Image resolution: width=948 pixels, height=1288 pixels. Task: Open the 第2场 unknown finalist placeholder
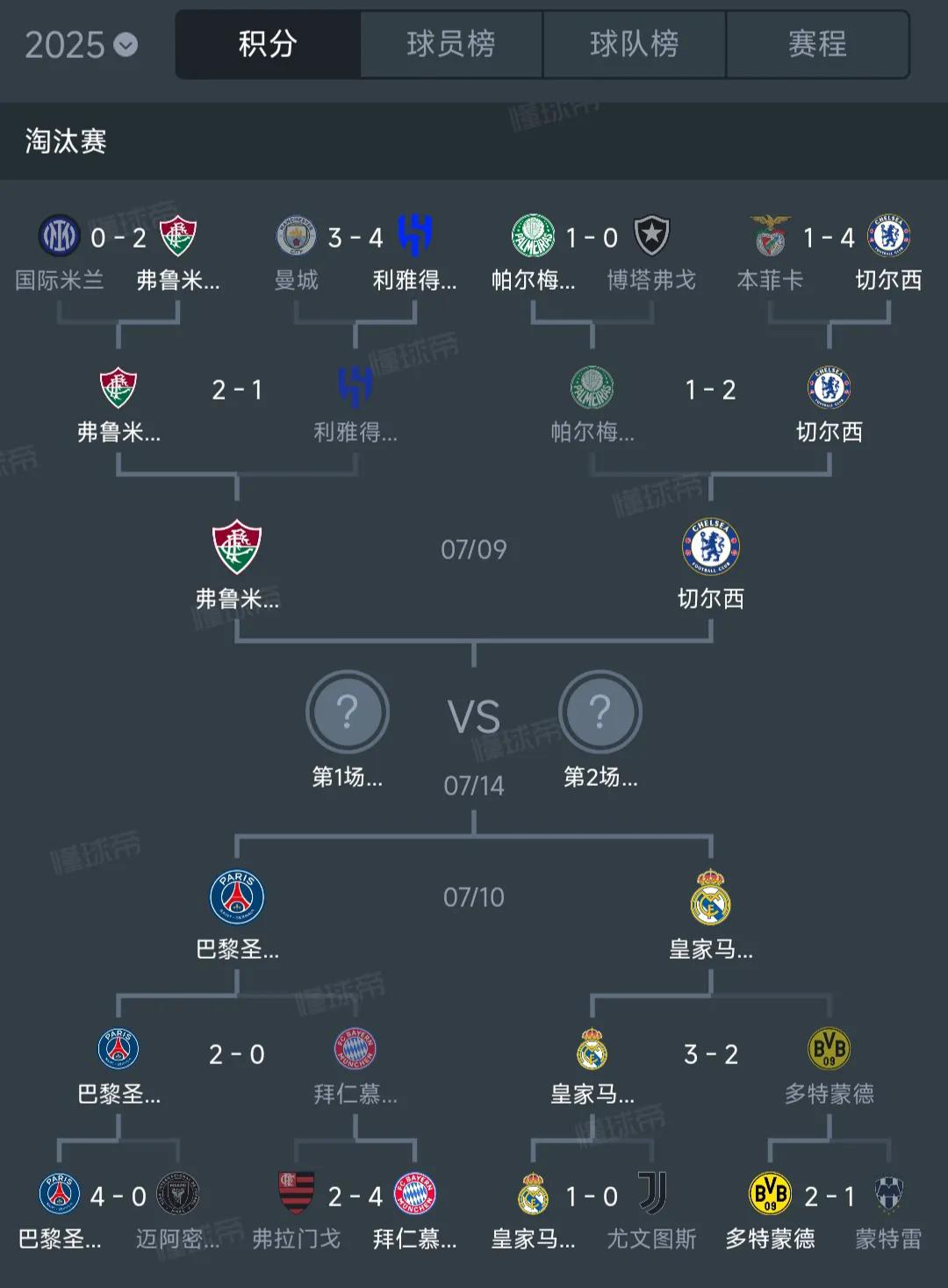[600, 711]
